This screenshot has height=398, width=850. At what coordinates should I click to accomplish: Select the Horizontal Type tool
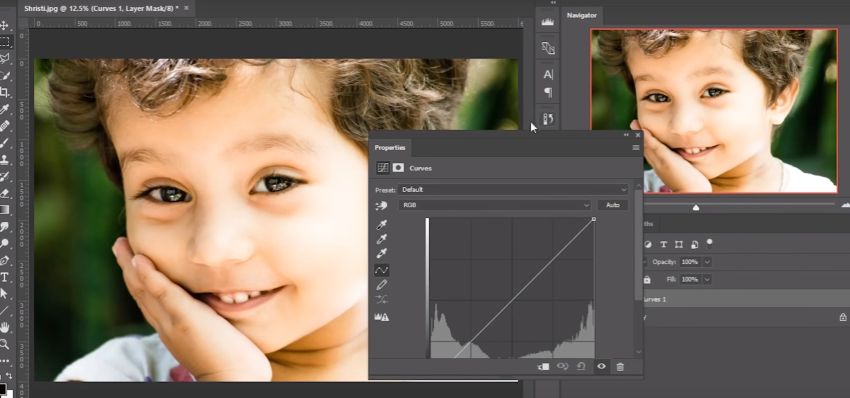(x=4, y=277)
